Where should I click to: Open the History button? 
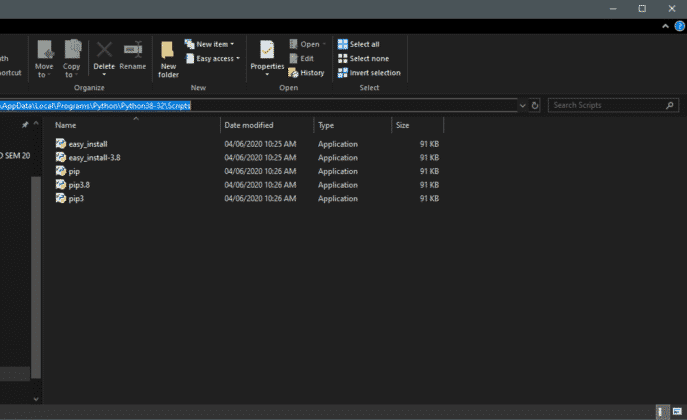pyautogui.click(x=306, y=72)
